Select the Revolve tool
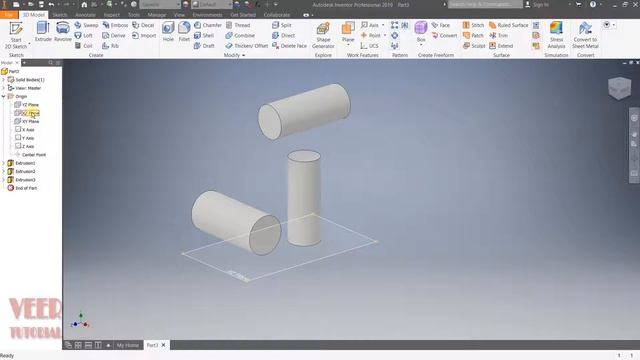This screenshot has width=640, height=360. 62,32
